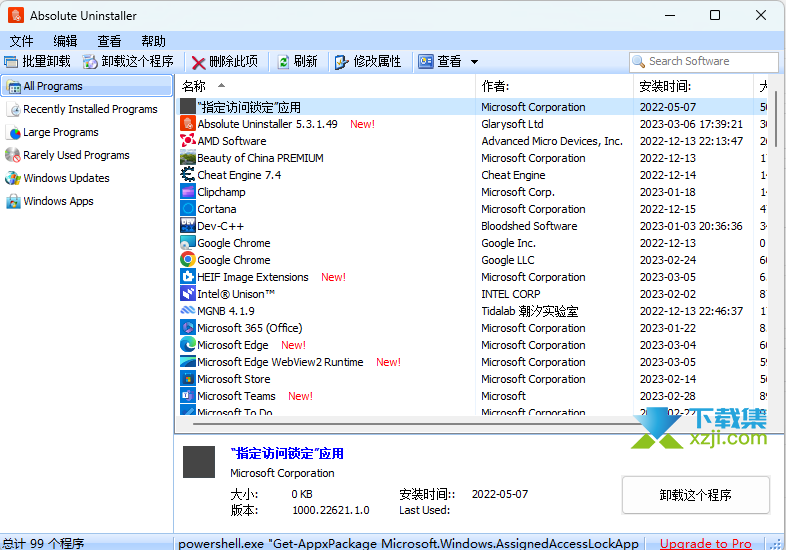This screenshot has width=786, height=550.
Task: Click the Microsoft Teams app icon
Action: [188, 396]
